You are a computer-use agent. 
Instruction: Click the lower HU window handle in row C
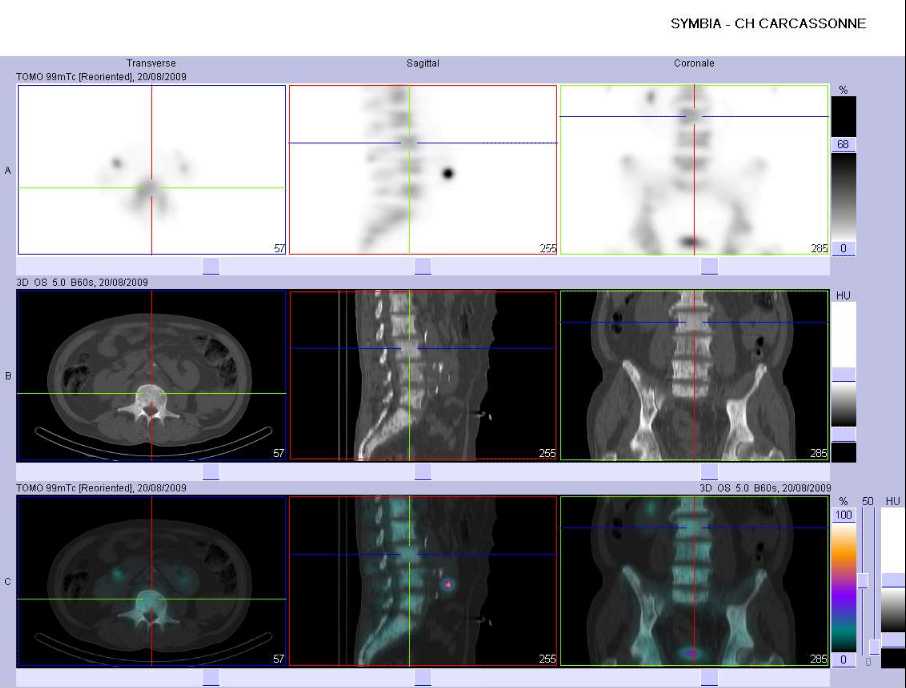pos(893,640)
